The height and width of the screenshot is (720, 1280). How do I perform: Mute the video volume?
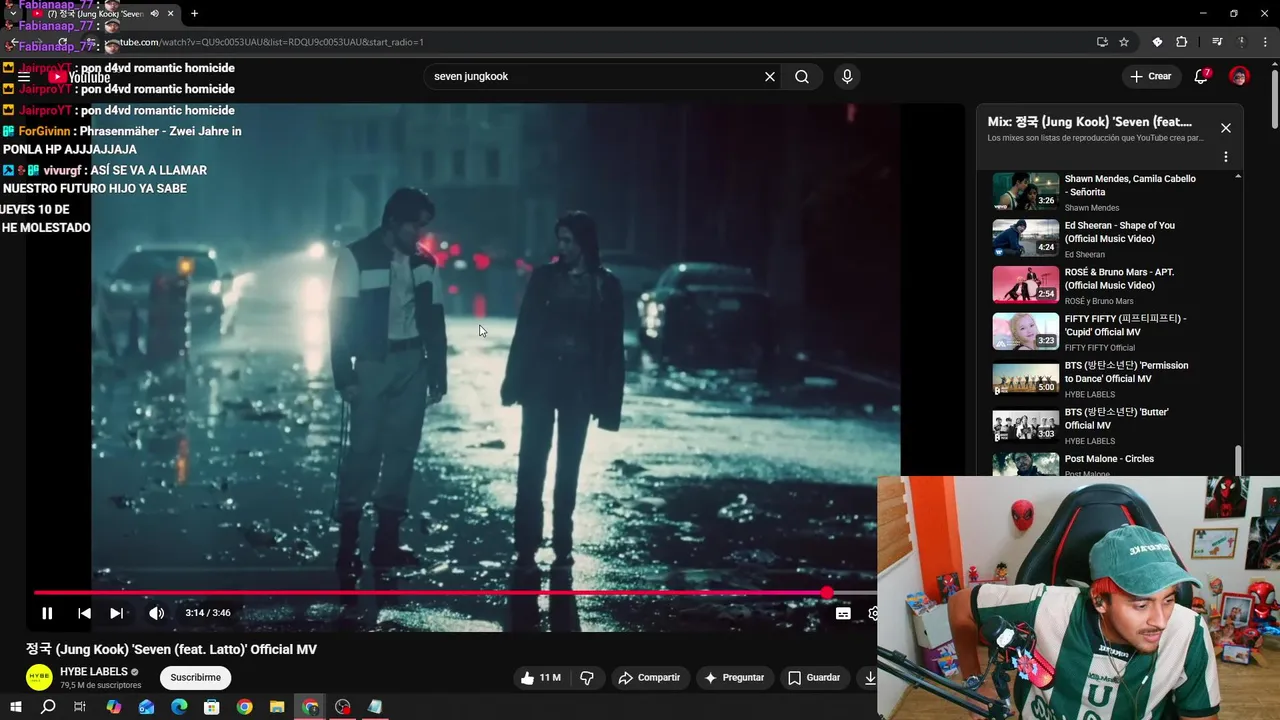click(156, 613)
